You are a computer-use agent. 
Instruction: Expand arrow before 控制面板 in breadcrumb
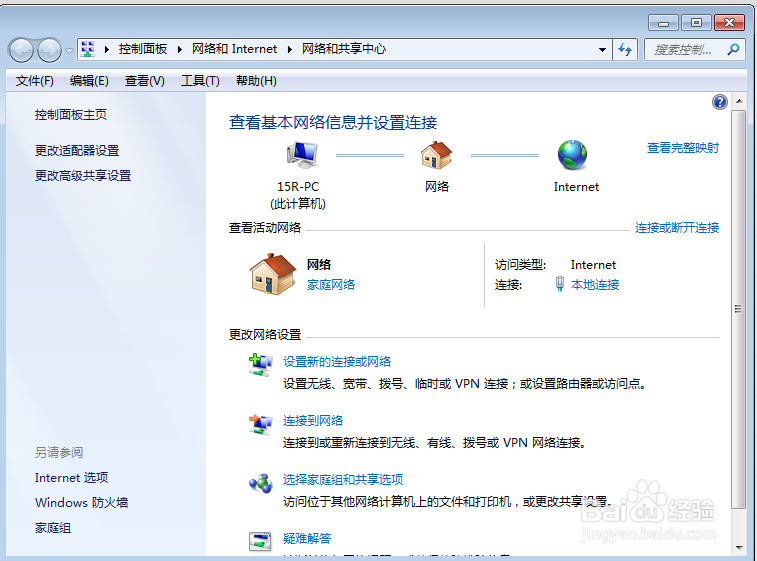click(107, 49)
